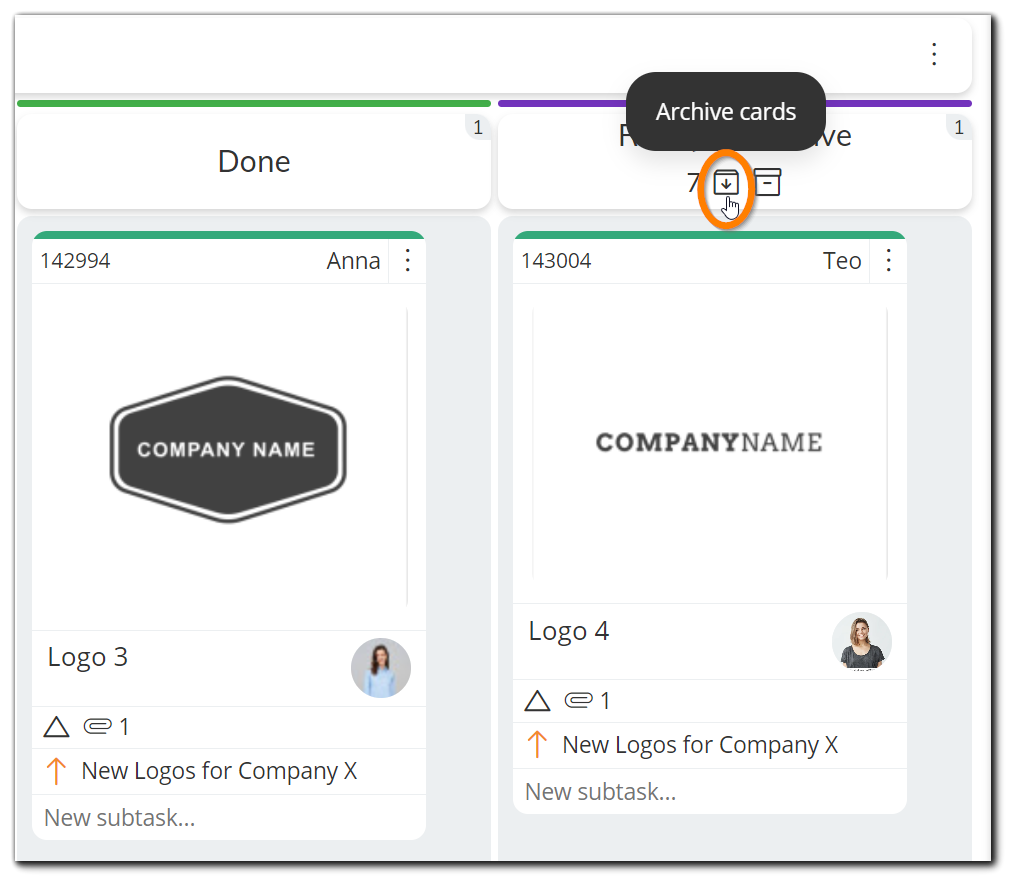This screenshot has width=1018, height=888.
Task: Click the green color bar on card 142994
Action: pos(228,235)
